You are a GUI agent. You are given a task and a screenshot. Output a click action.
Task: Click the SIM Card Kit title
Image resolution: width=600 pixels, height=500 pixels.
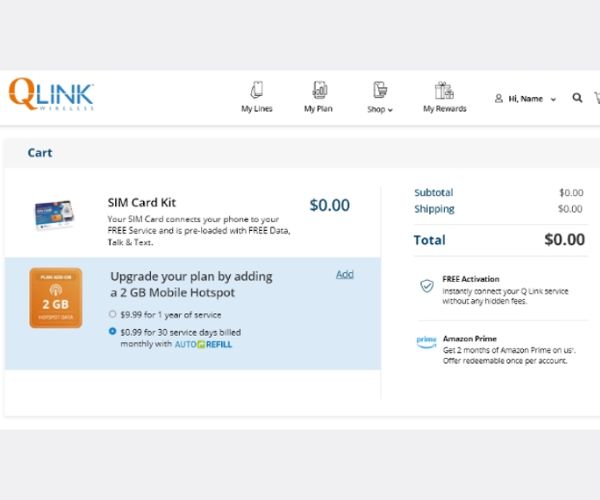(142, 202)
